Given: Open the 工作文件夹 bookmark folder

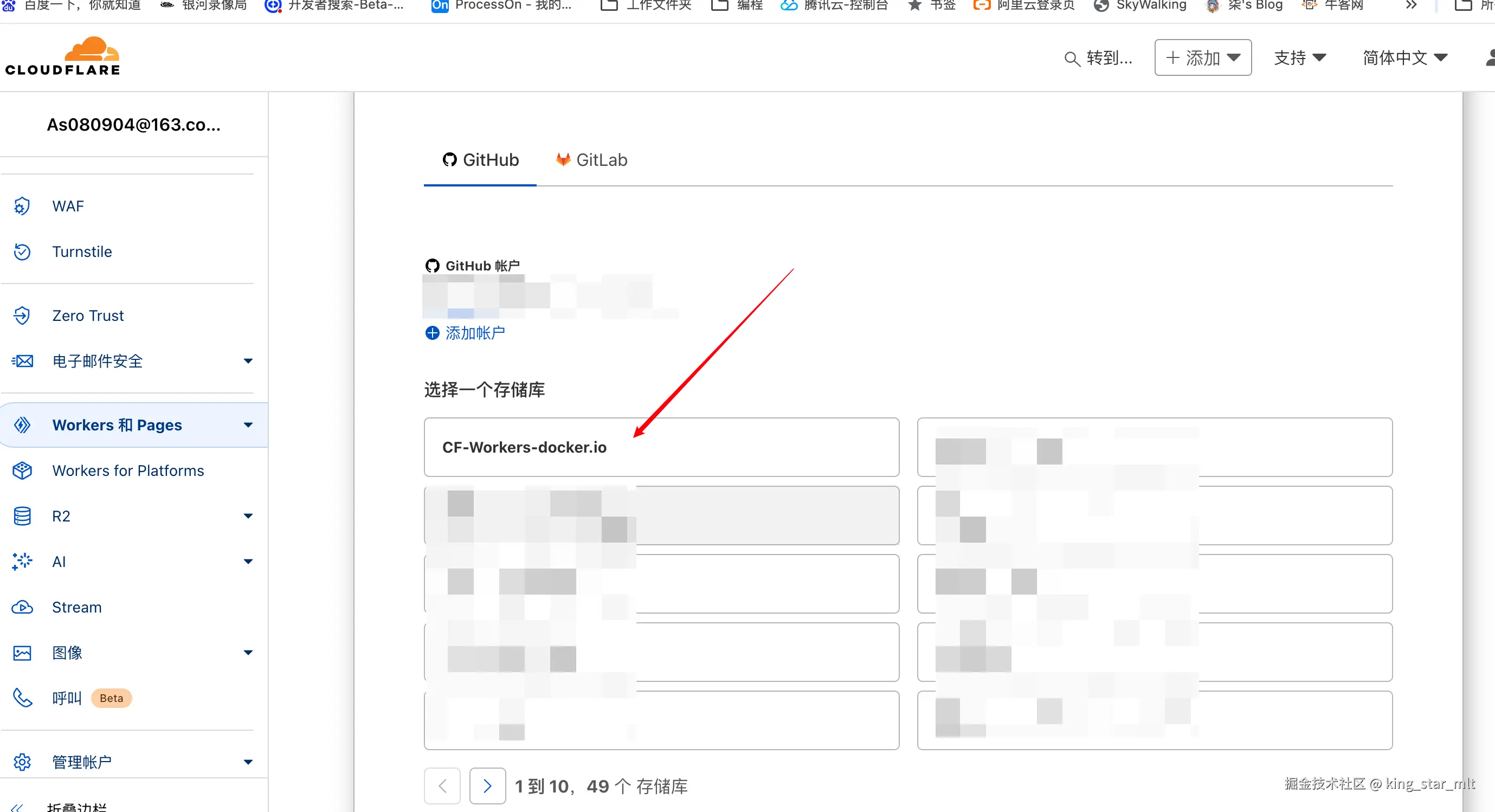Looking at the screenshot, I should pos(646,6).
